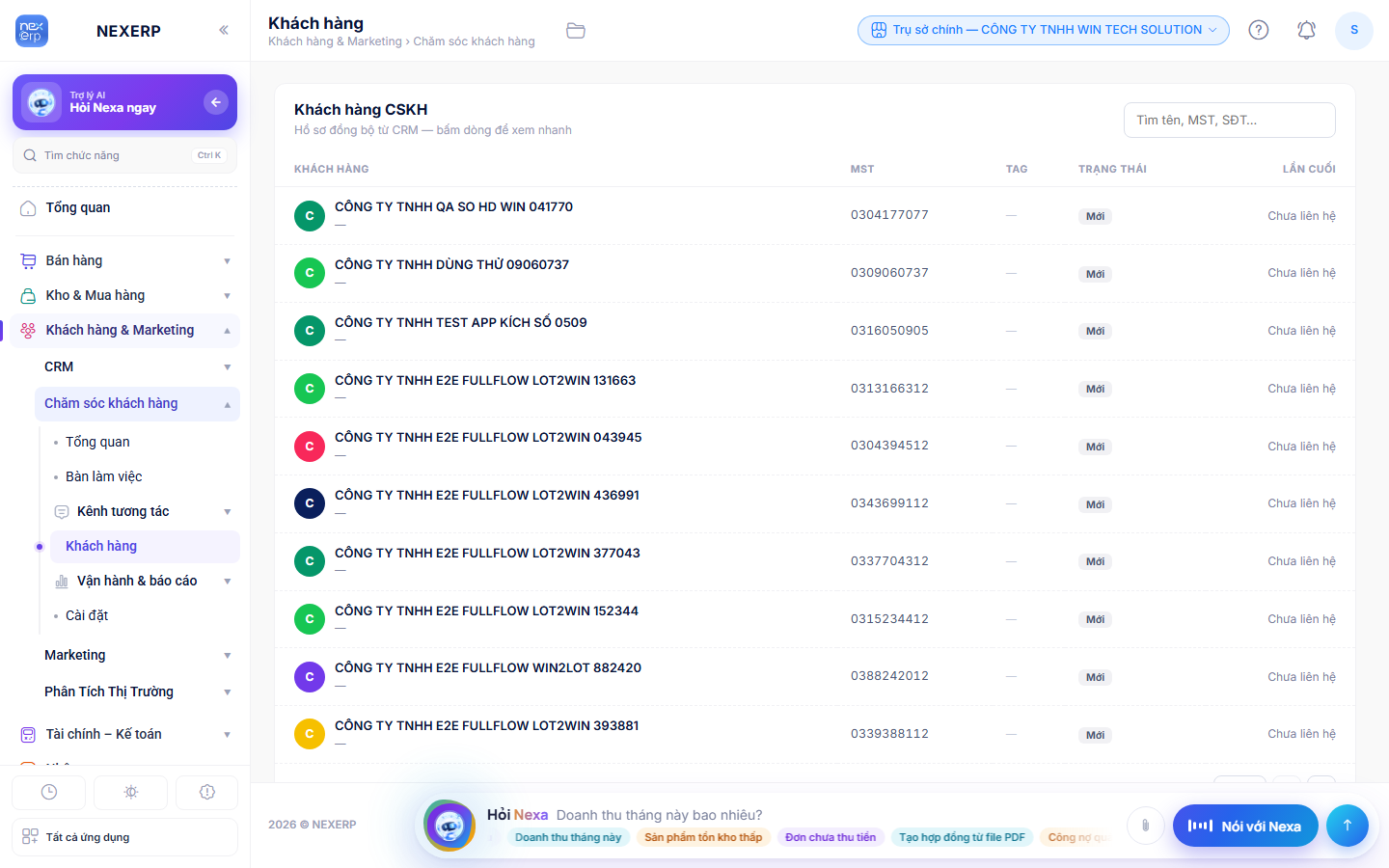The image size is (1389, 868).
Task: Open row E2E FULLFLOW LOT2WIN 152344
Action: click(x=815, y=619)
